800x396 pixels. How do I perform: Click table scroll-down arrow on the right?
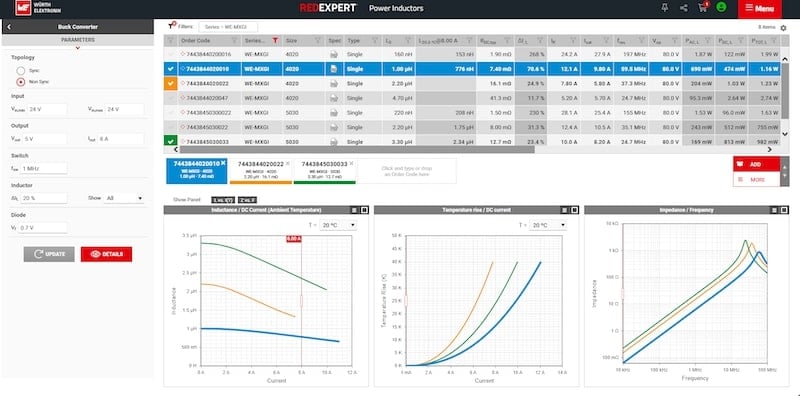785,134
